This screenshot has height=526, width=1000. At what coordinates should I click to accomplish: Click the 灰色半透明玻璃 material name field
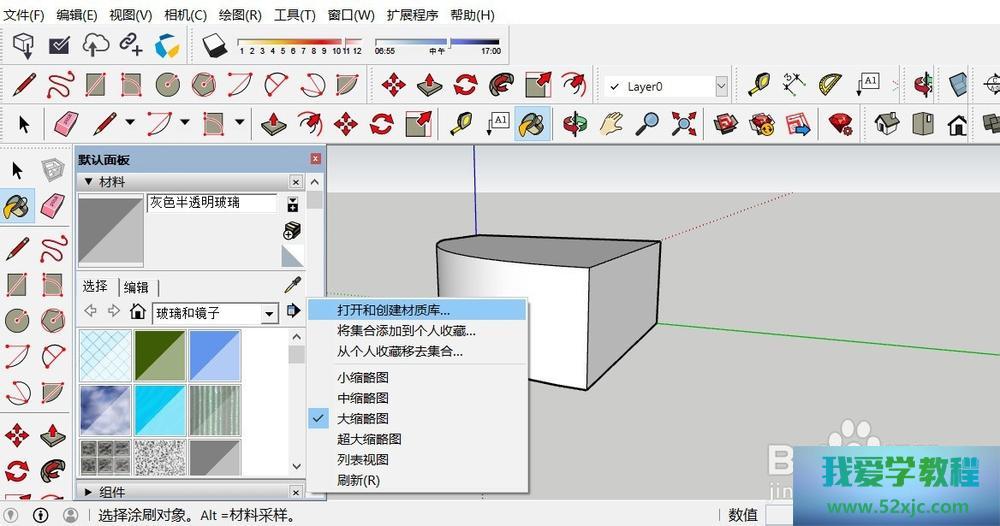click(212, 203)
